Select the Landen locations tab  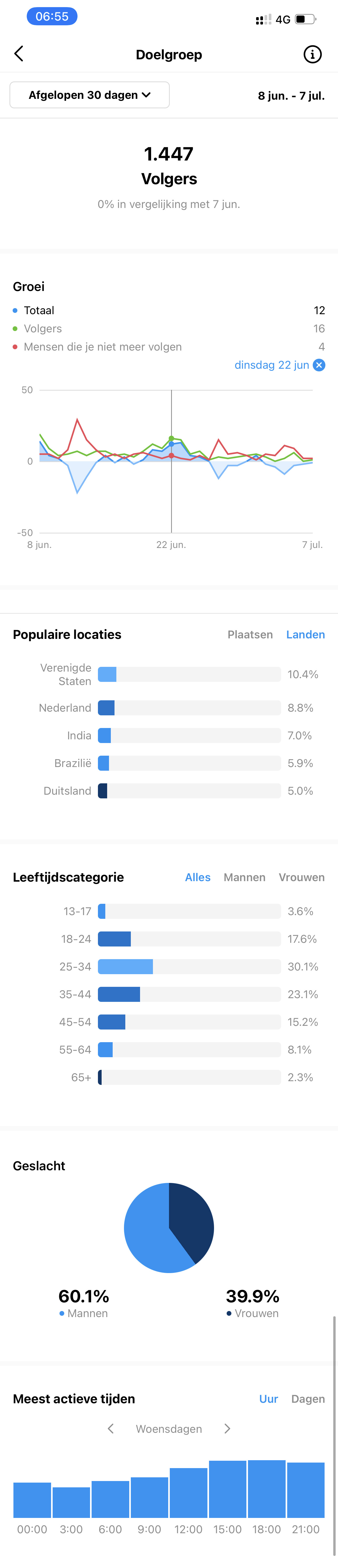tap(305, 634)
